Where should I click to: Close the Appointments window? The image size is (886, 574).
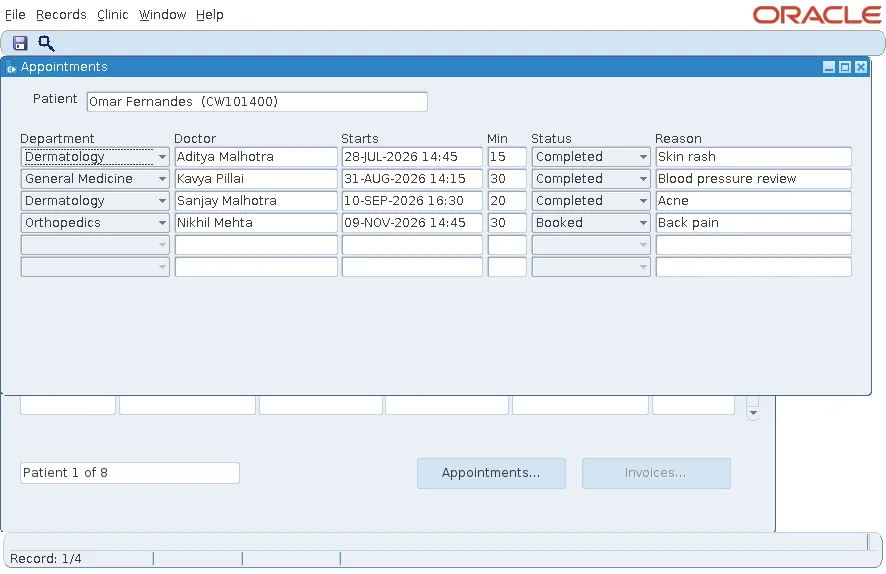coord(861,67)
